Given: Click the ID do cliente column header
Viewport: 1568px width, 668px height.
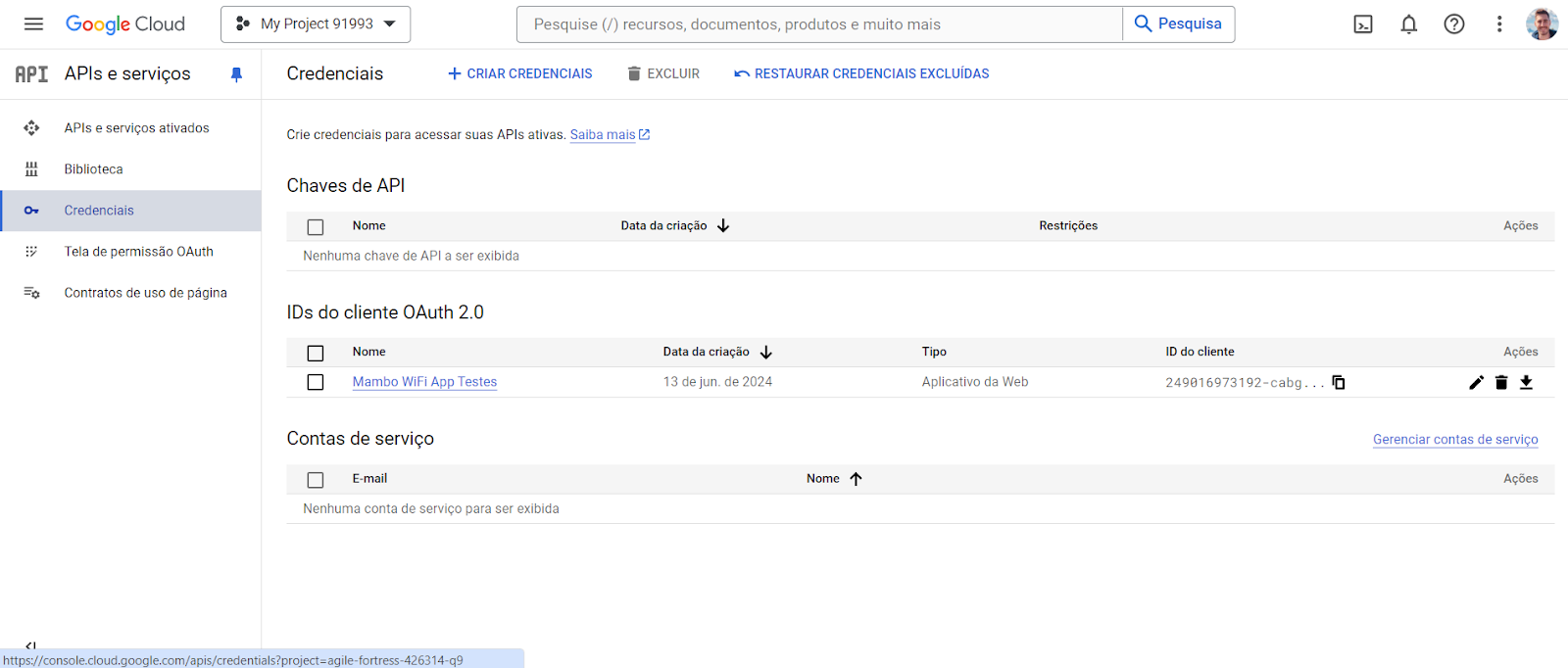Looking at the screenshot, I should (x=1200, y=352).
